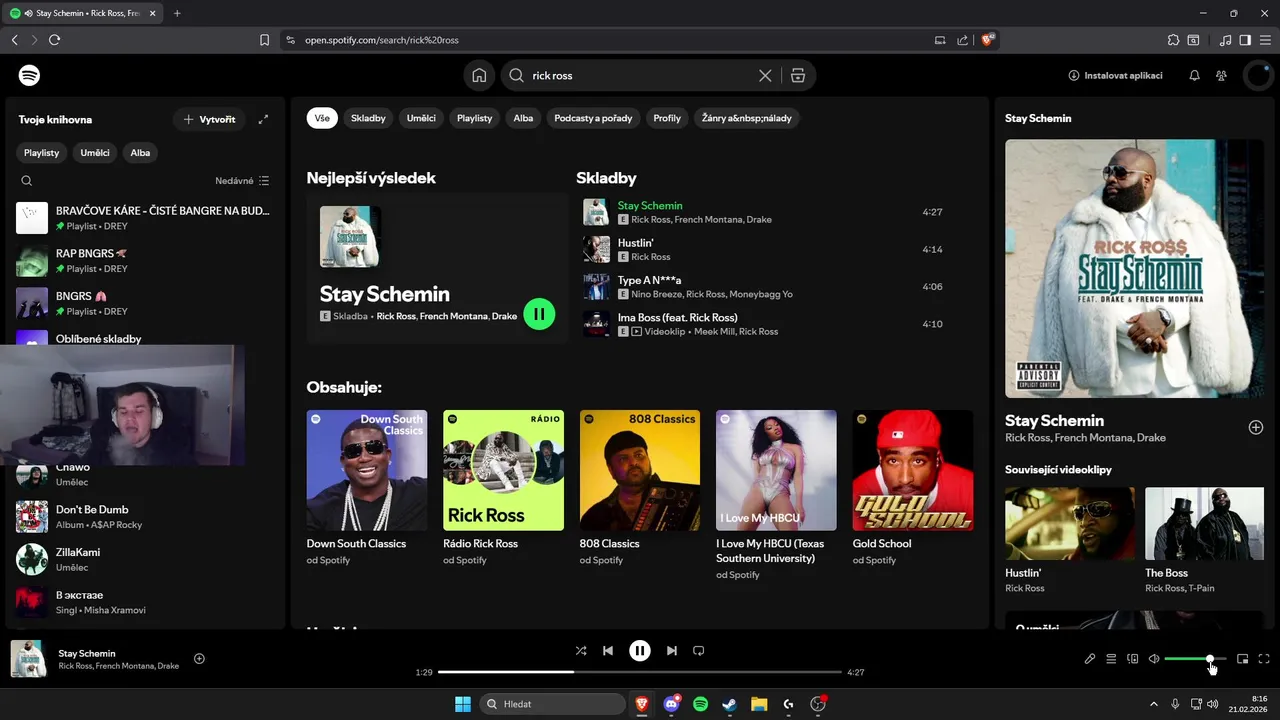Viewport: 1280px width, 720px height.
Task: Open The Boss related video
Action: pyautogui.click(x=1204, y=540)
